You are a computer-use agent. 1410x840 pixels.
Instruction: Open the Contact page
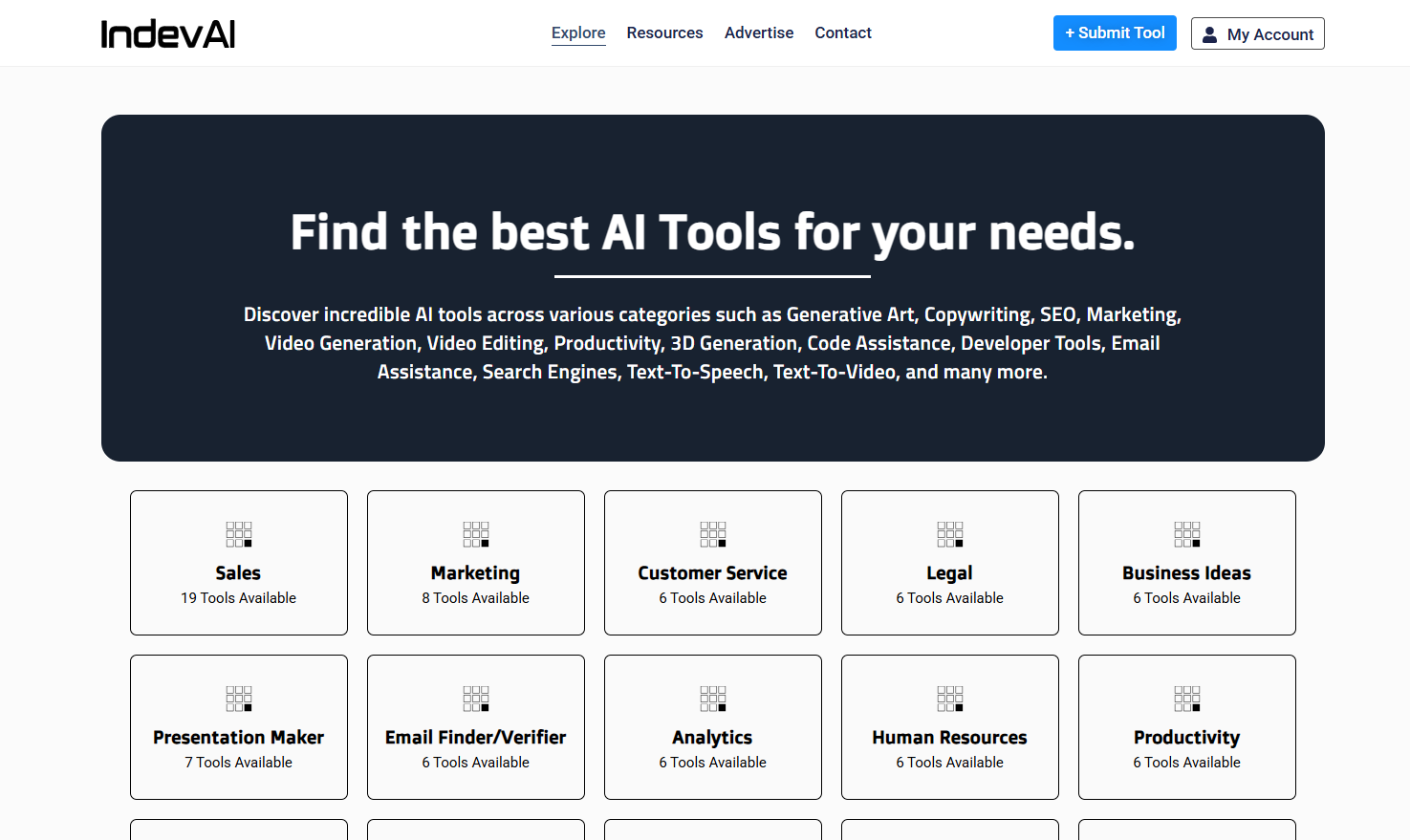click(x=843, y=32)
